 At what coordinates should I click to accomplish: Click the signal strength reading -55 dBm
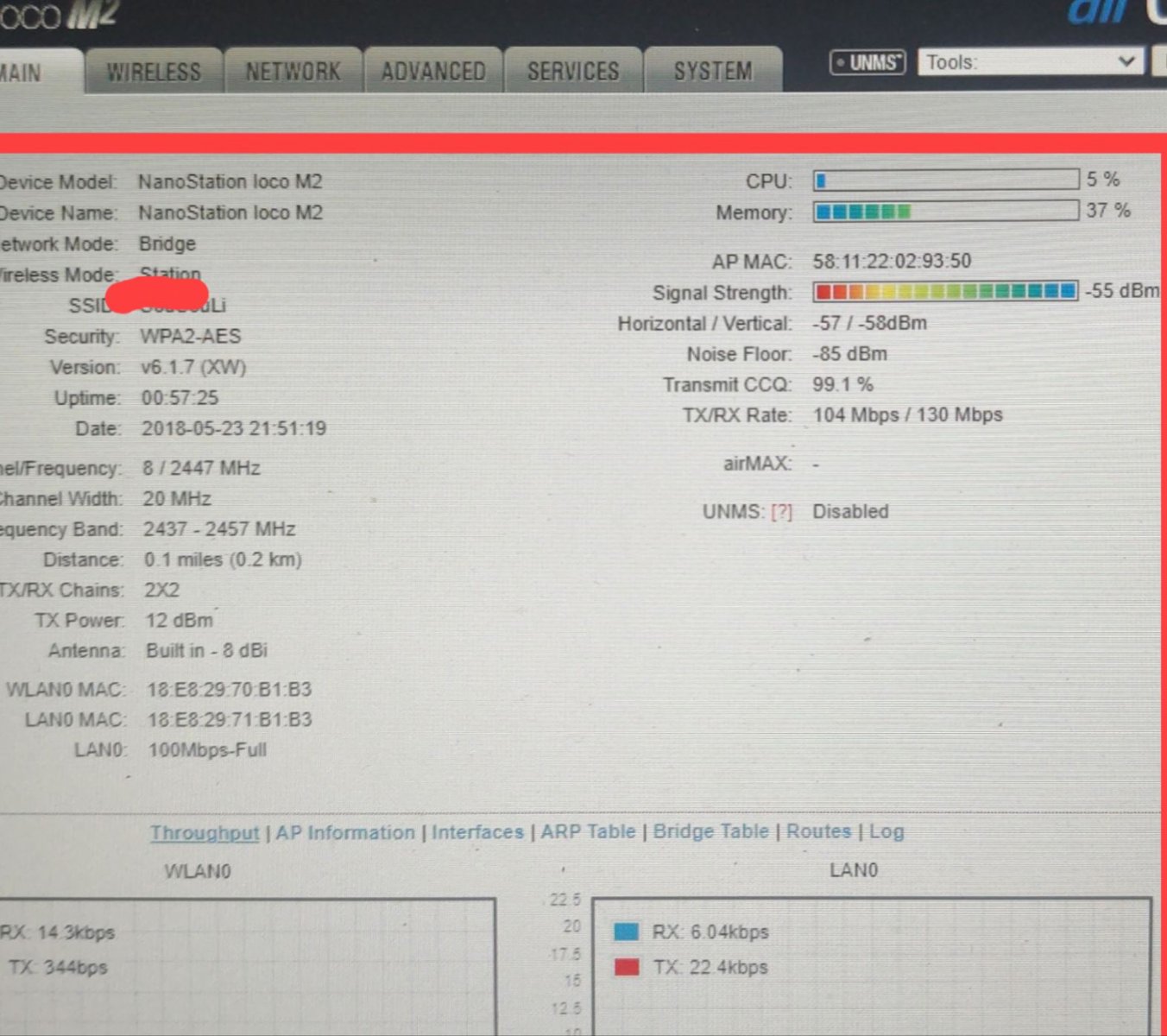click(x=1122, y=291)
